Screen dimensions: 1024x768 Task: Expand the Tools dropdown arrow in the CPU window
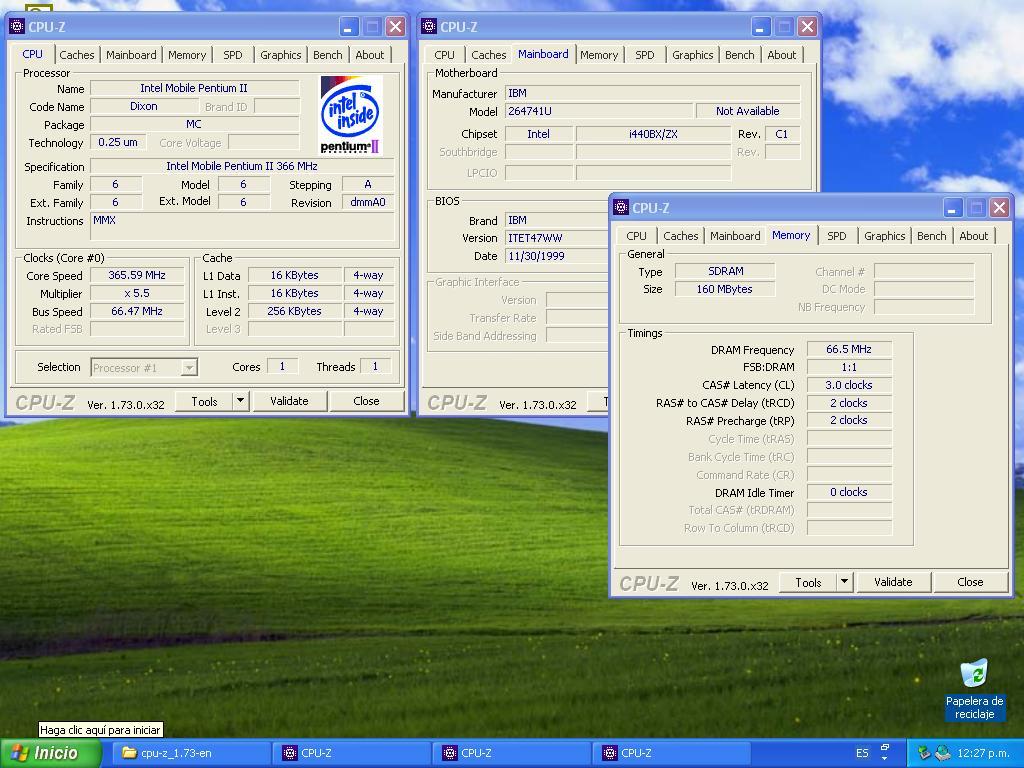[240, 401]
